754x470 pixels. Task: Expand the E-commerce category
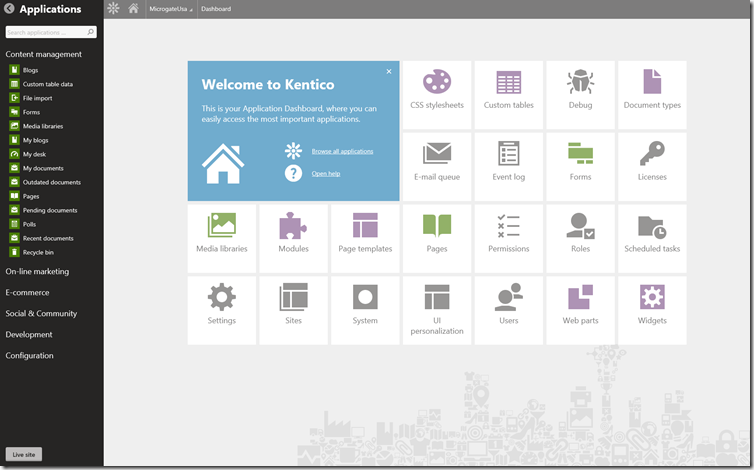click(x=27, y=292)
